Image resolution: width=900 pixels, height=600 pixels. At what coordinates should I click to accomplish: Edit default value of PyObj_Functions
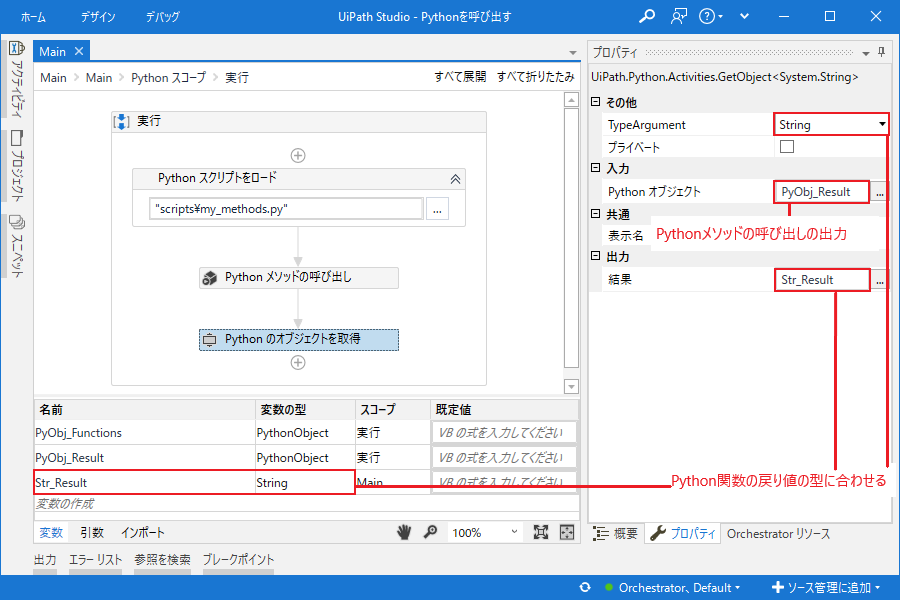[x=504, y=433]
